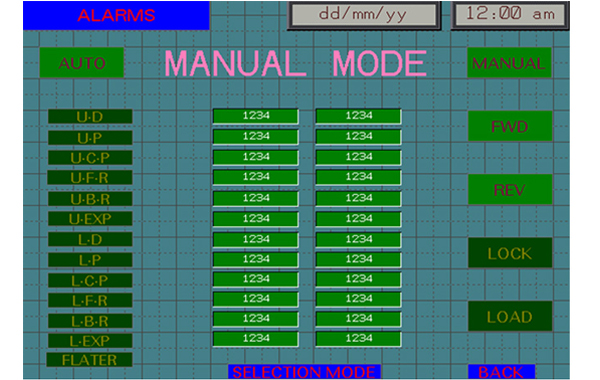Switch to AUTO mode
Viewport: 600px width, 380px height.
pyautogui.click(x=82, y=63)
